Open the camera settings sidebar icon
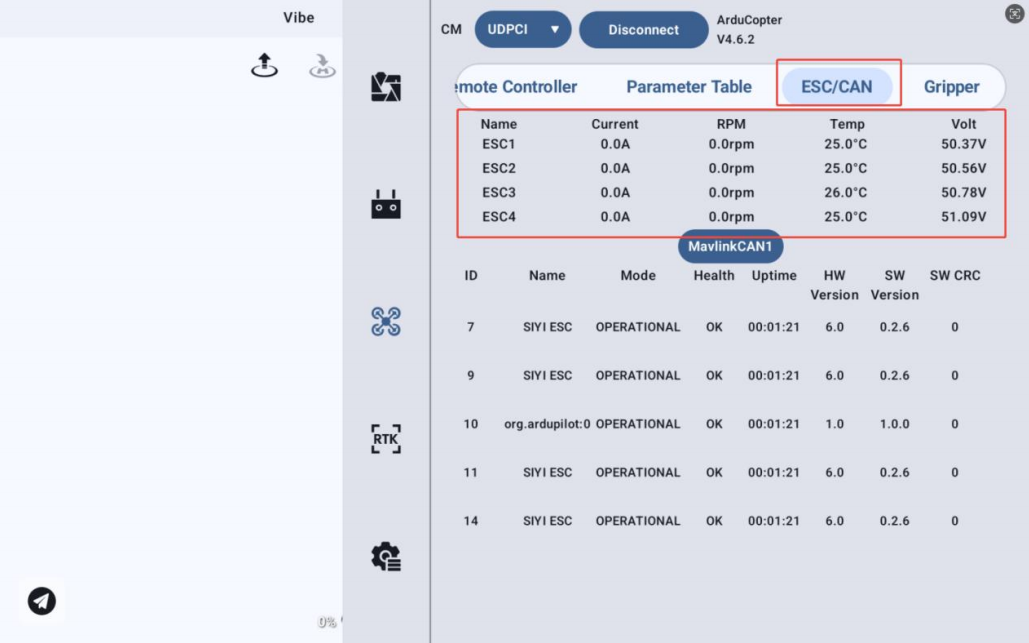The width and height of the screenshot is (1029, 643). pos(386,88)
